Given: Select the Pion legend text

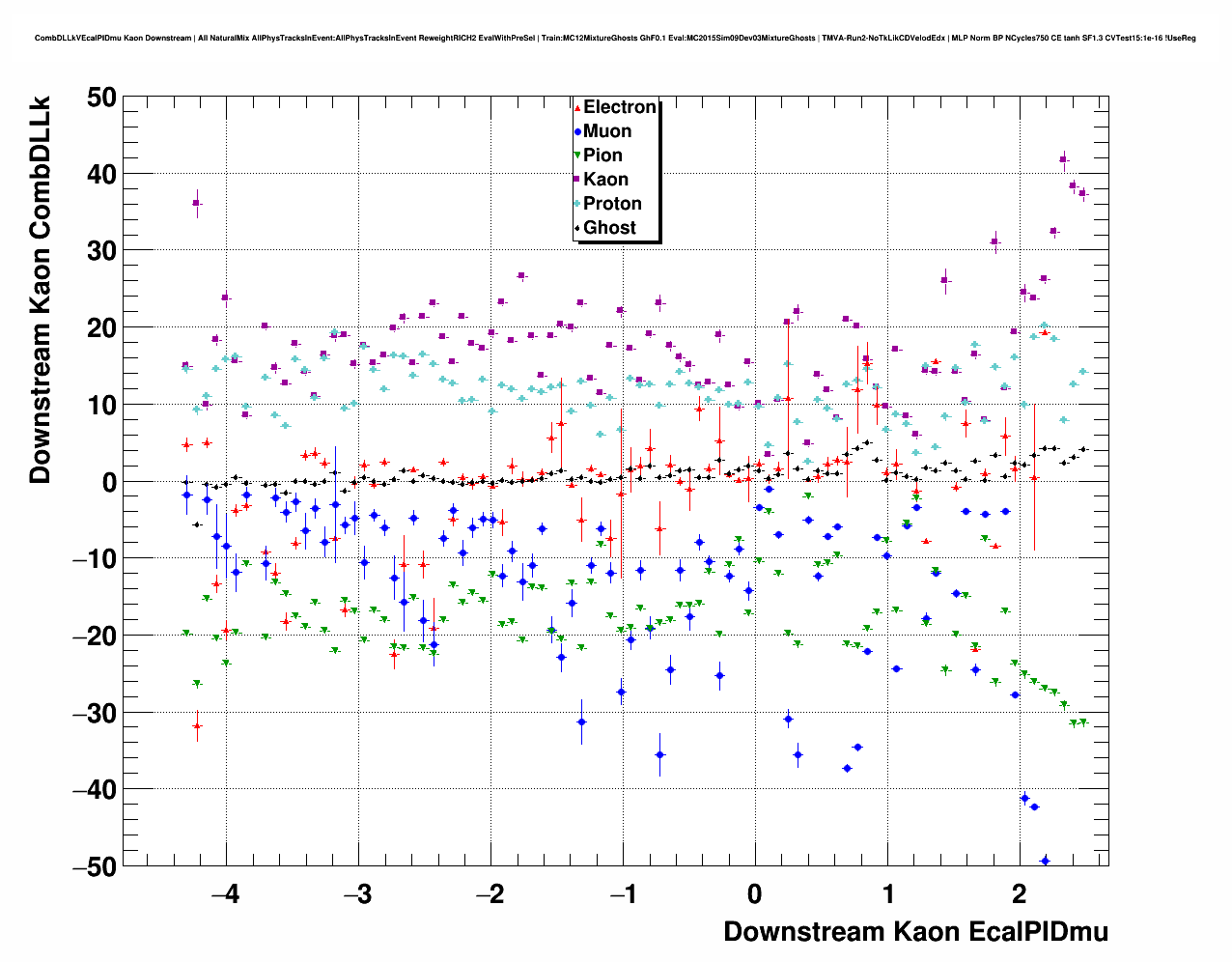Looking at the screenshot, I should (x=602, y=156).
